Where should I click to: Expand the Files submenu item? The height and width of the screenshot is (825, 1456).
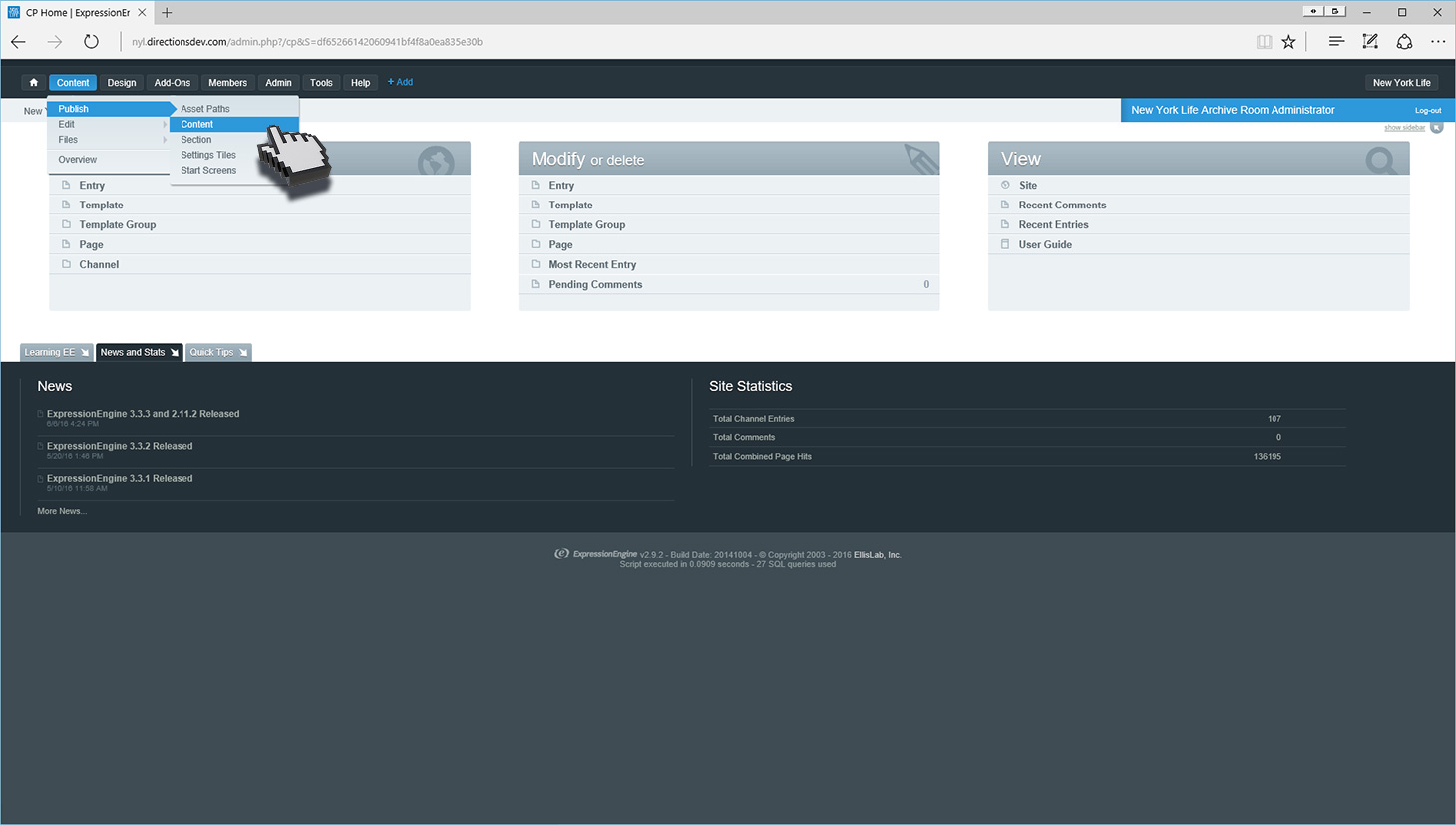coord(108,140)
